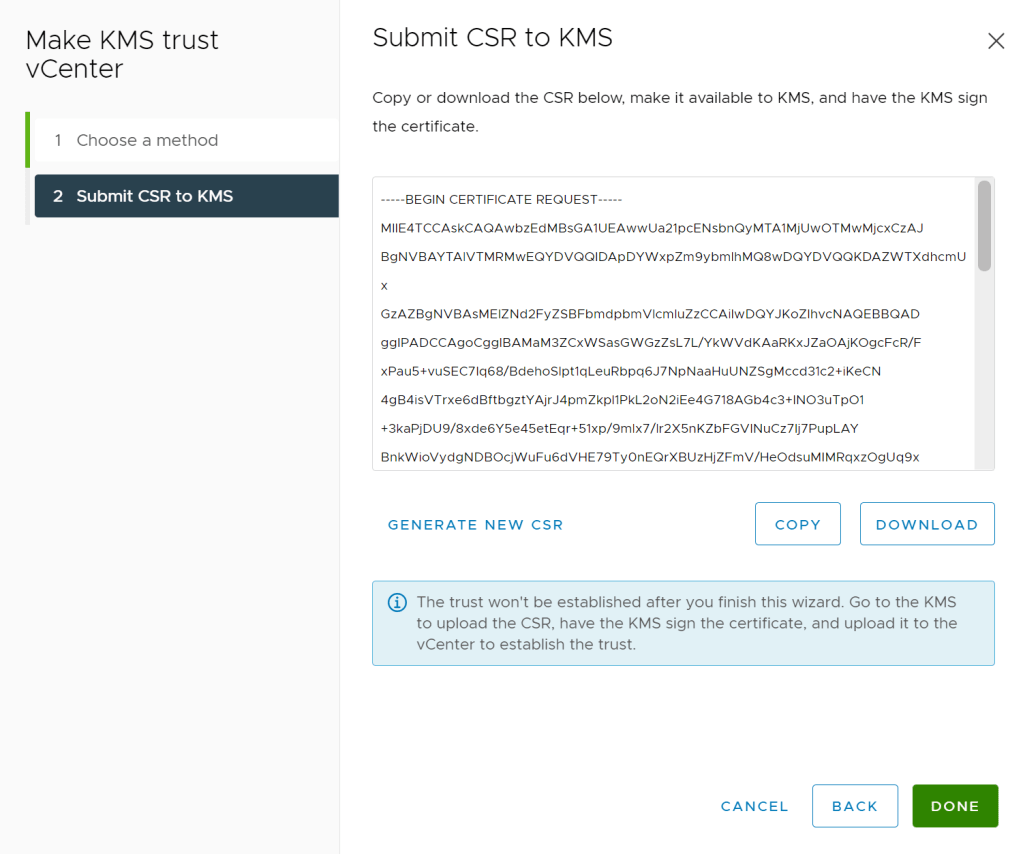Click the Submit CSR to KMS heading
Viewport: 1023px width, 854px height.
point(492,38)
